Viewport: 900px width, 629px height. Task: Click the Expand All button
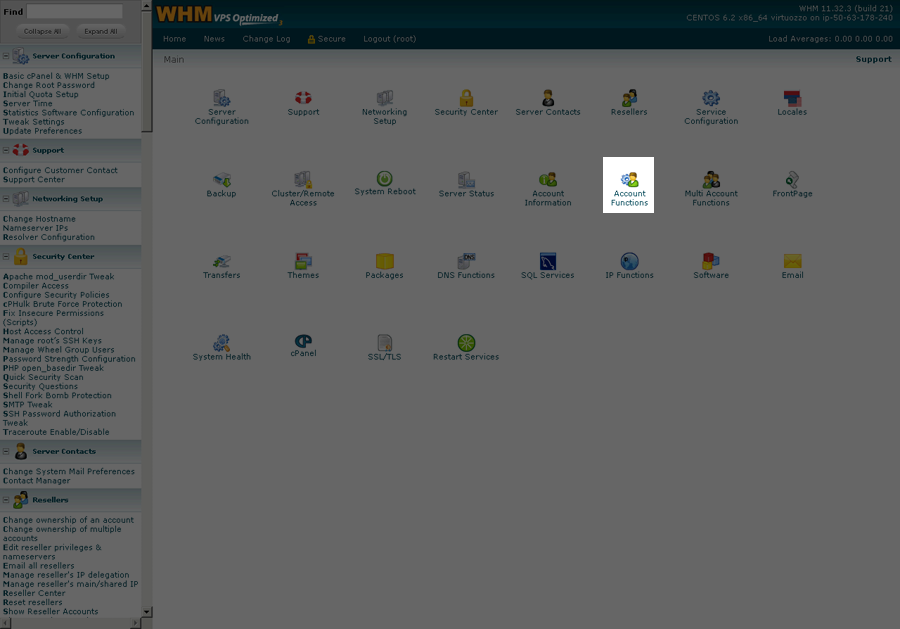click(100, 32)
